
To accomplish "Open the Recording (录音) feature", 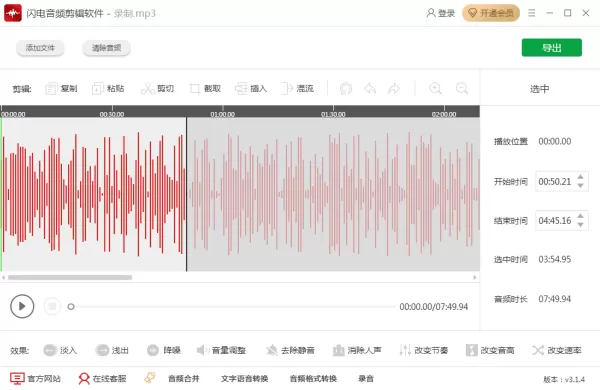I will 366,379.
